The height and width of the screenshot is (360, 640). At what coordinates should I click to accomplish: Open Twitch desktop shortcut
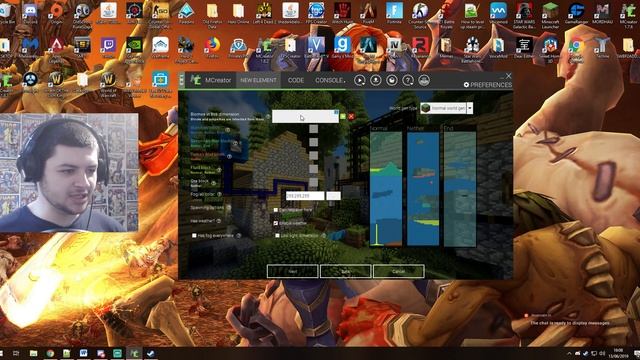pyautogui.click(x=108, y=47)
